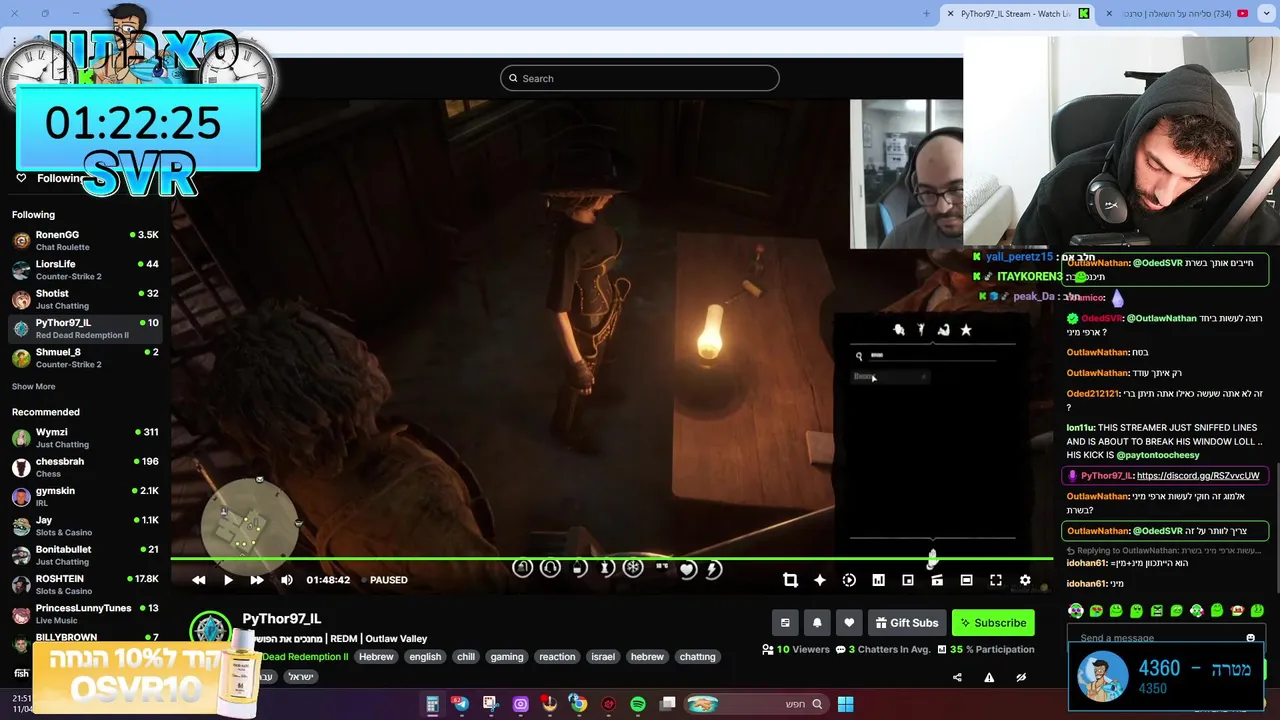Open Spotify from the taskbar

coord(638,704)
